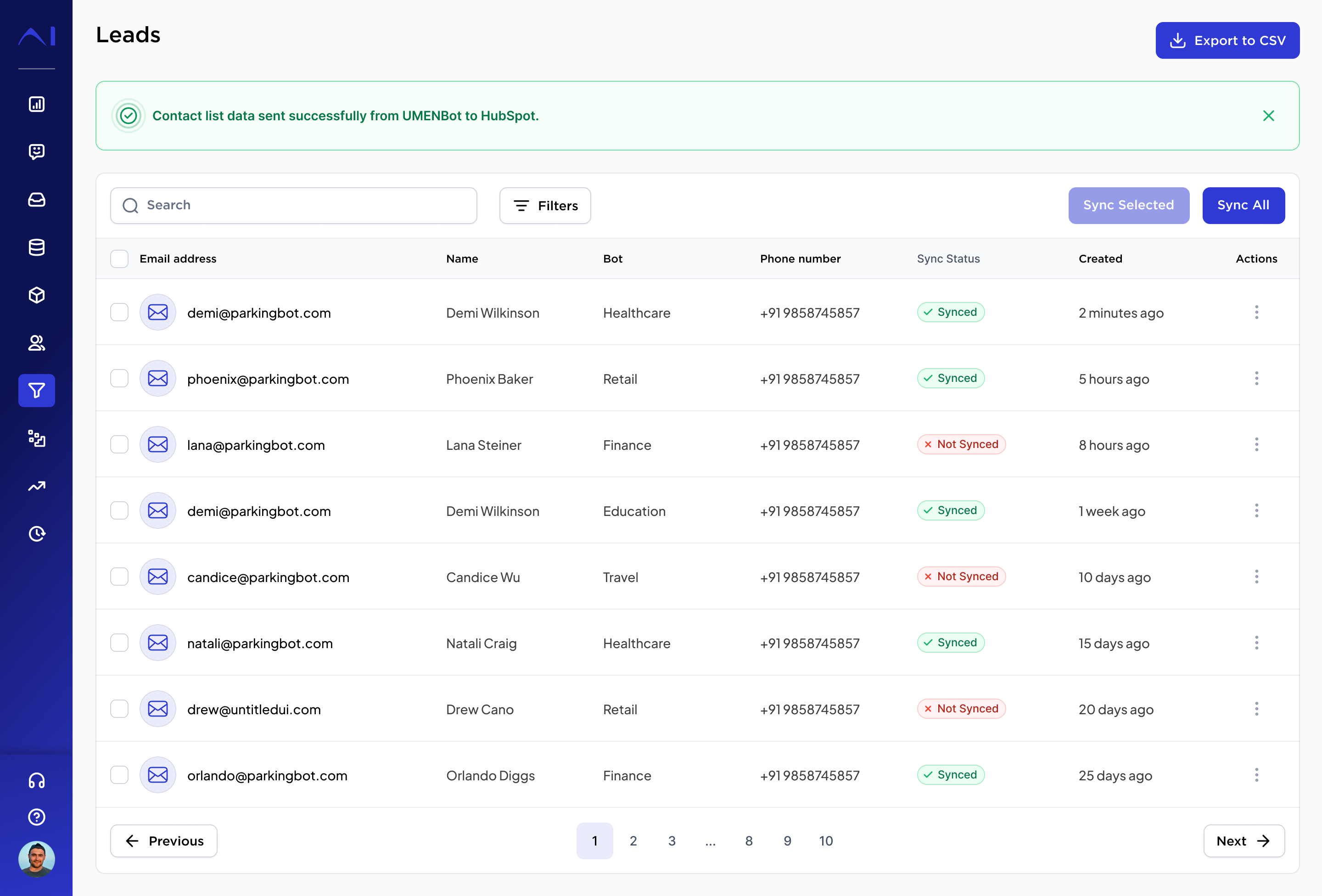Open the dashboard chart icon in sidebar

tap(36, 104)
